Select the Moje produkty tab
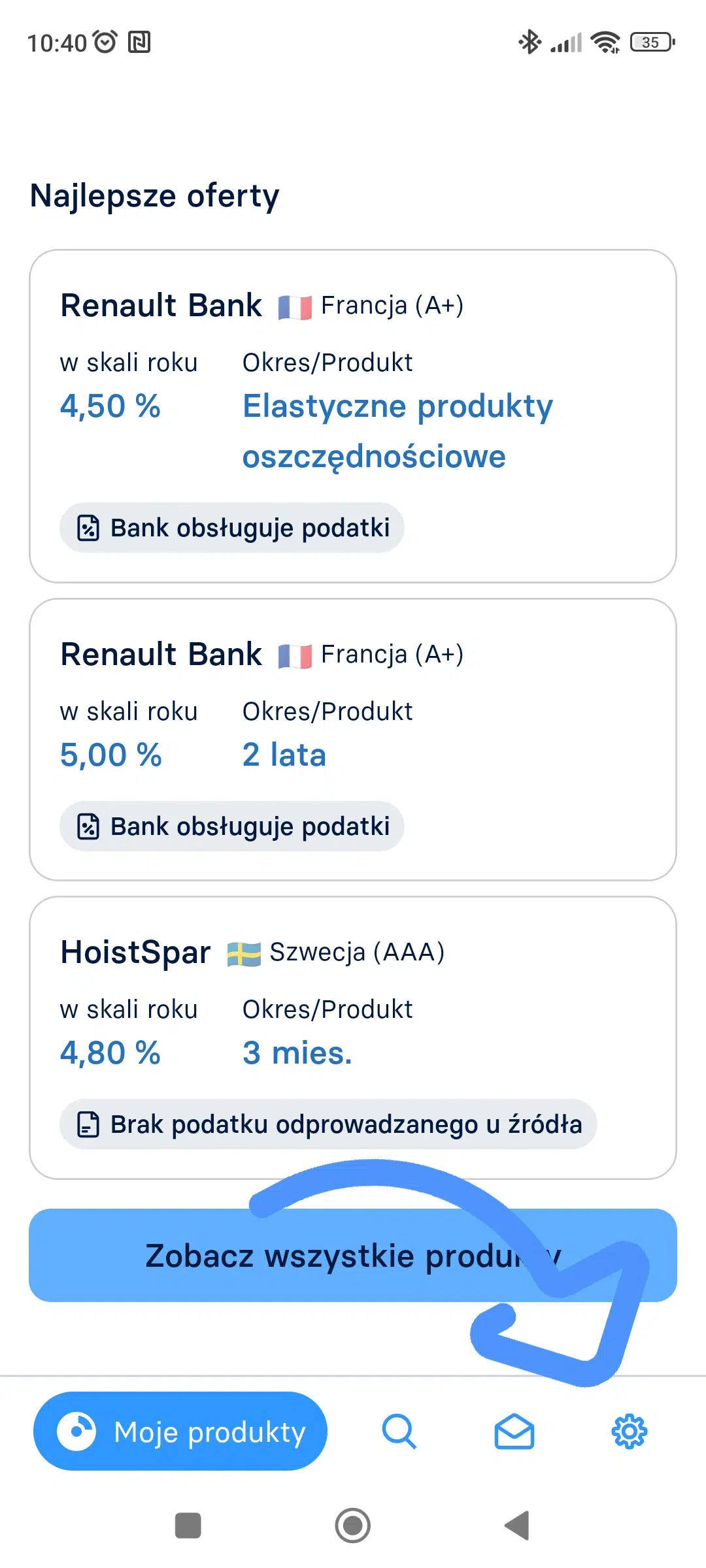The height and width of the screenshot is (1568, 706). (x=180, y=1431)
